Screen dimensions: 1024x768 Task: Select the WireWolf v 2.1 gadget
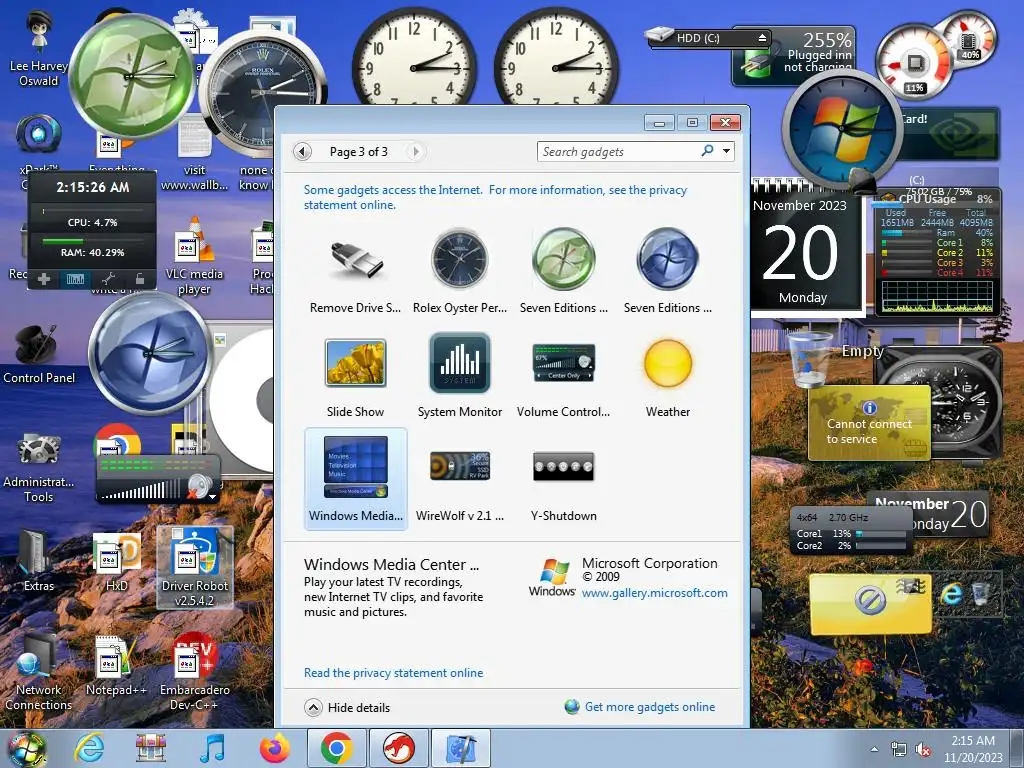(460, 480)
